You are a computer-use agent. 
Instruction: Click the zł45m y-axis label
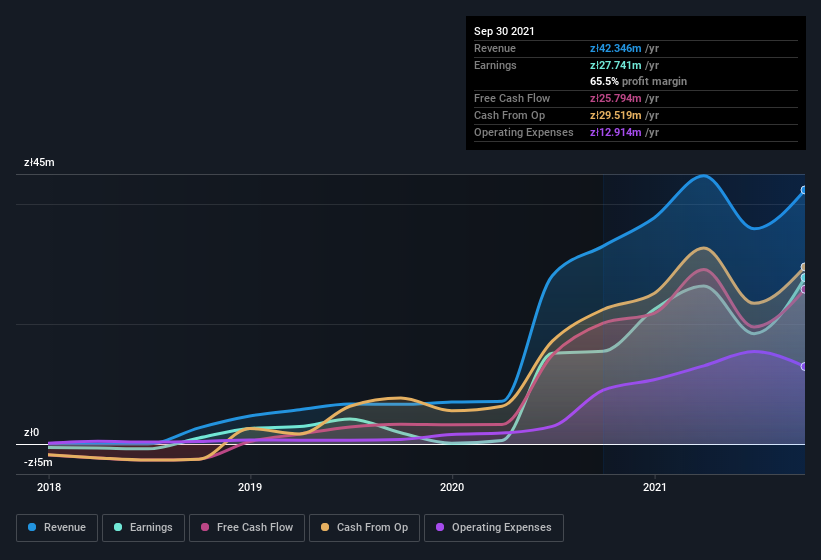[x=39, y=162]
